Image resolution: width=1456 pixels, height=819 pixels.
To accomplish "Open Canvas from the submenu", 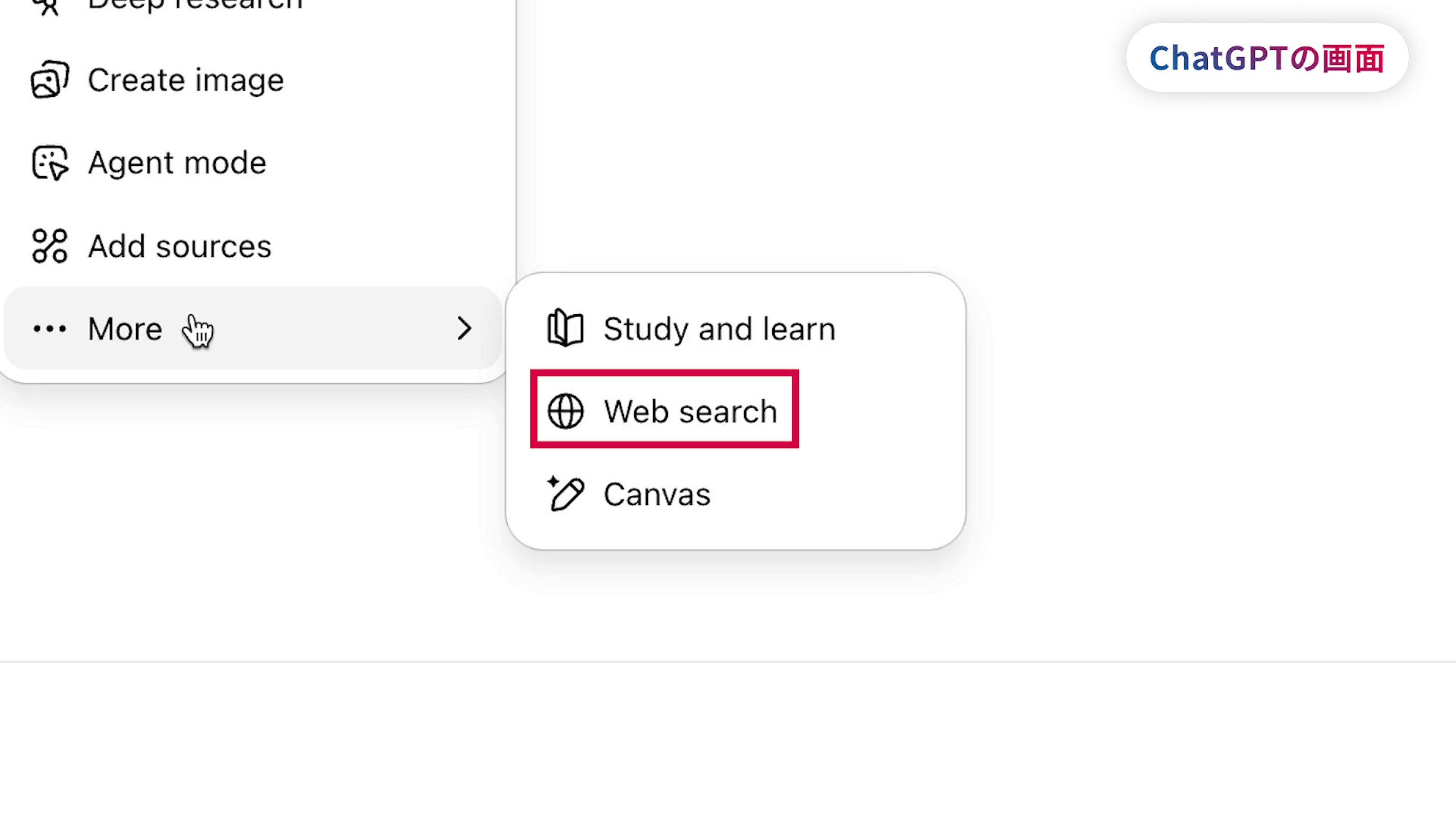I will pyautogui.click(x=657, y=494).
